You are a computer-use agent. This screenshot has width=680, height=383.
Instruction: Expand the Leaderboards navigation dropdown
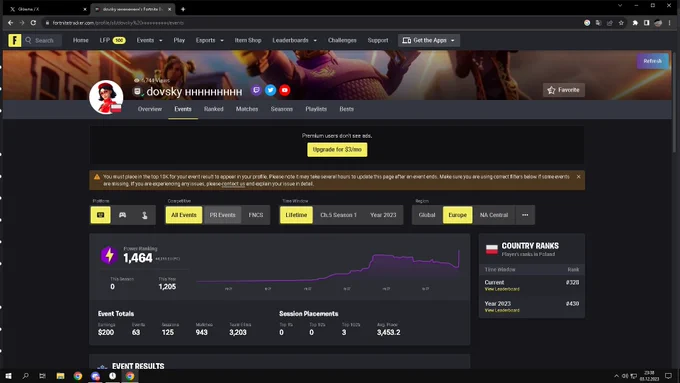point(294,40)
